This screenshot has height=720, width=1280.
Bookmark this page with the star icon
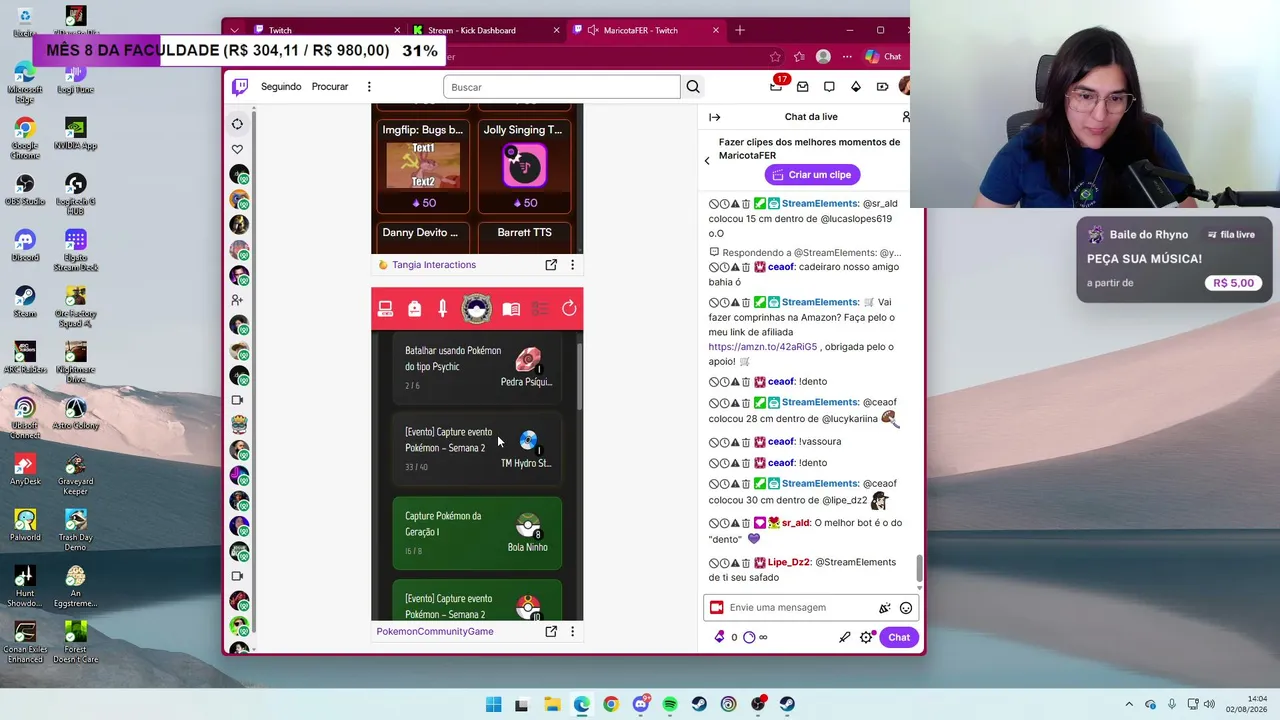pos(775,57)
